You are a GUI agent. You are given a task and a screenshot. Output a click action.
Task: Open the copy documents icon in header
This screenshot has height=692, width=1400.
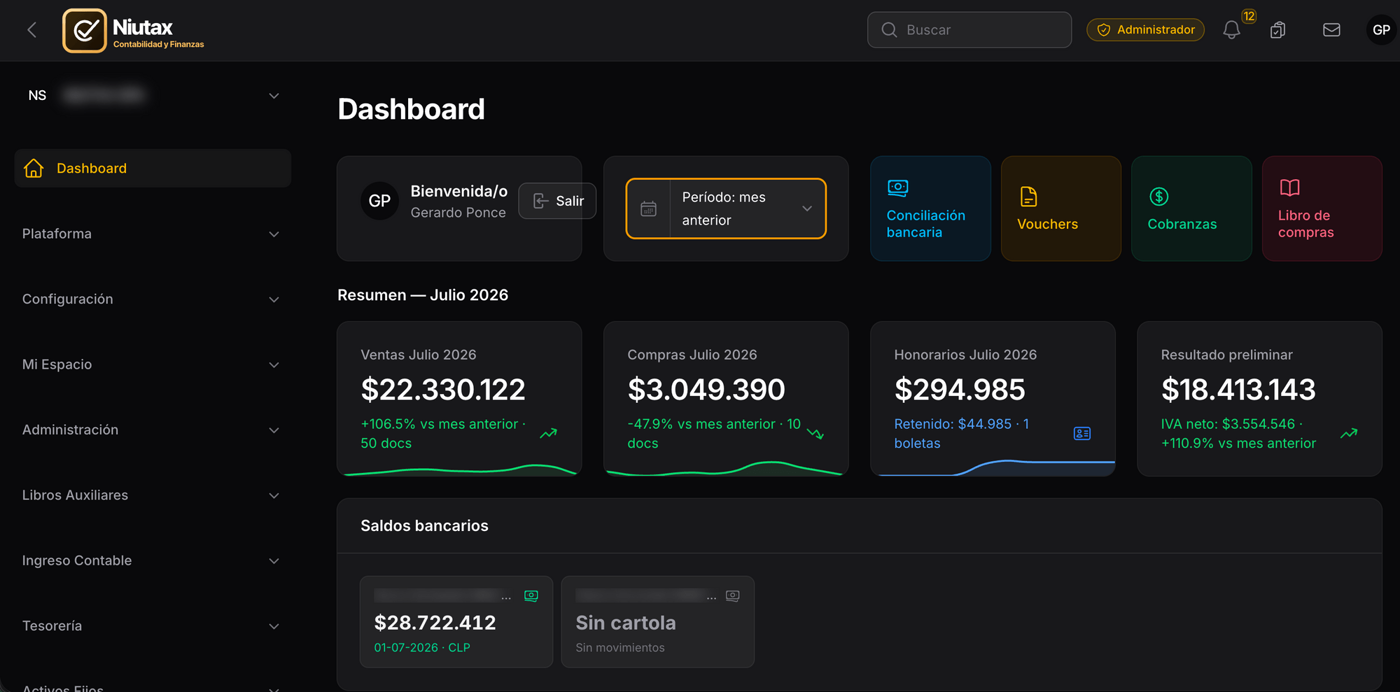coord(1278,30)
